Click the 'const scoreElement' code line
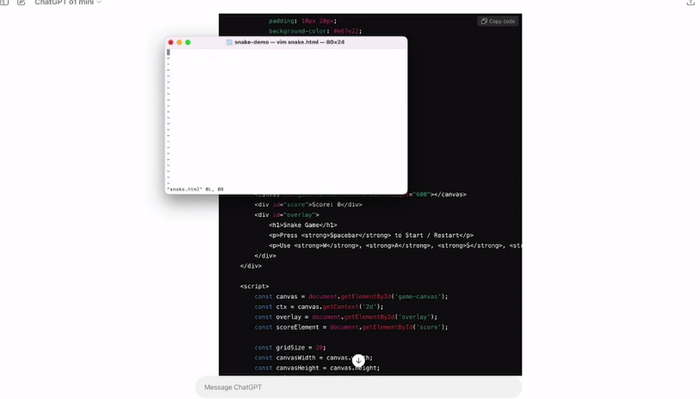 pos(351,327)
